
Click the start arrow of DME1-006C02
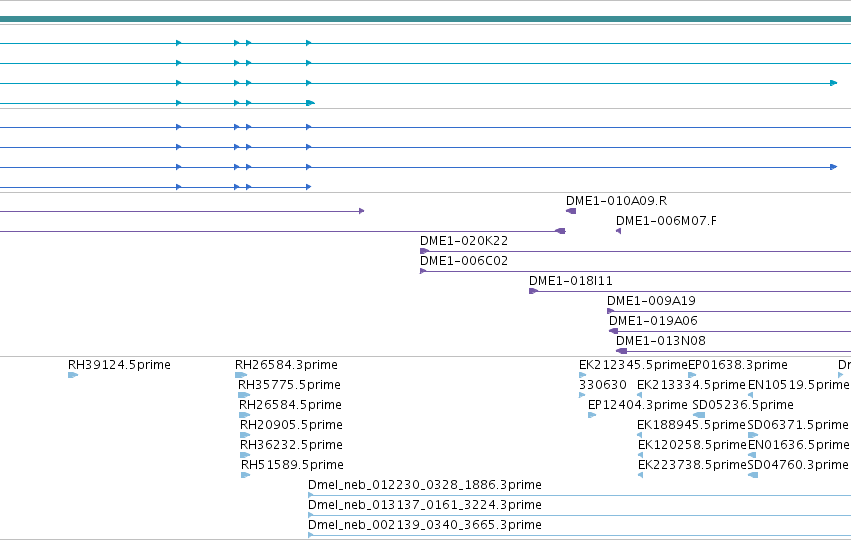coord(423,271)
